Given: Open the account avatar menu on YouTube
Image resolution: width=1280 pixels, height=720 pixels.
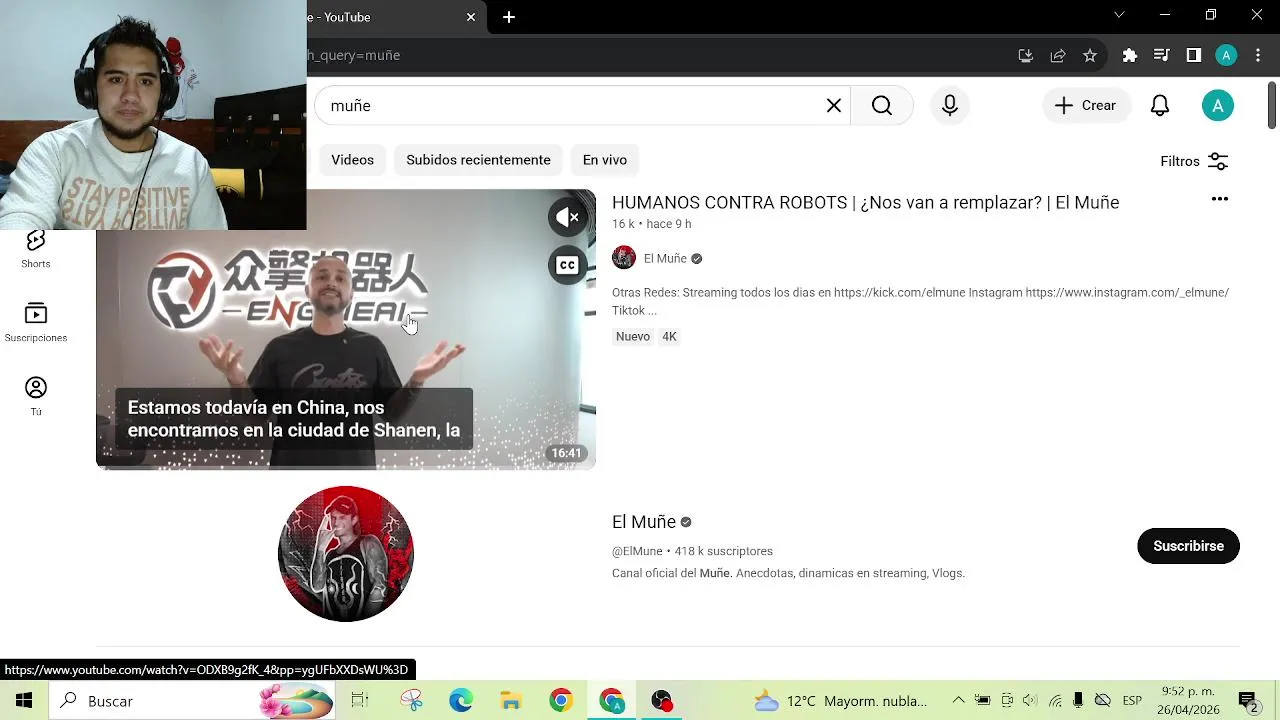Looking at the screenshot, I should click(x=1217, y=106).
